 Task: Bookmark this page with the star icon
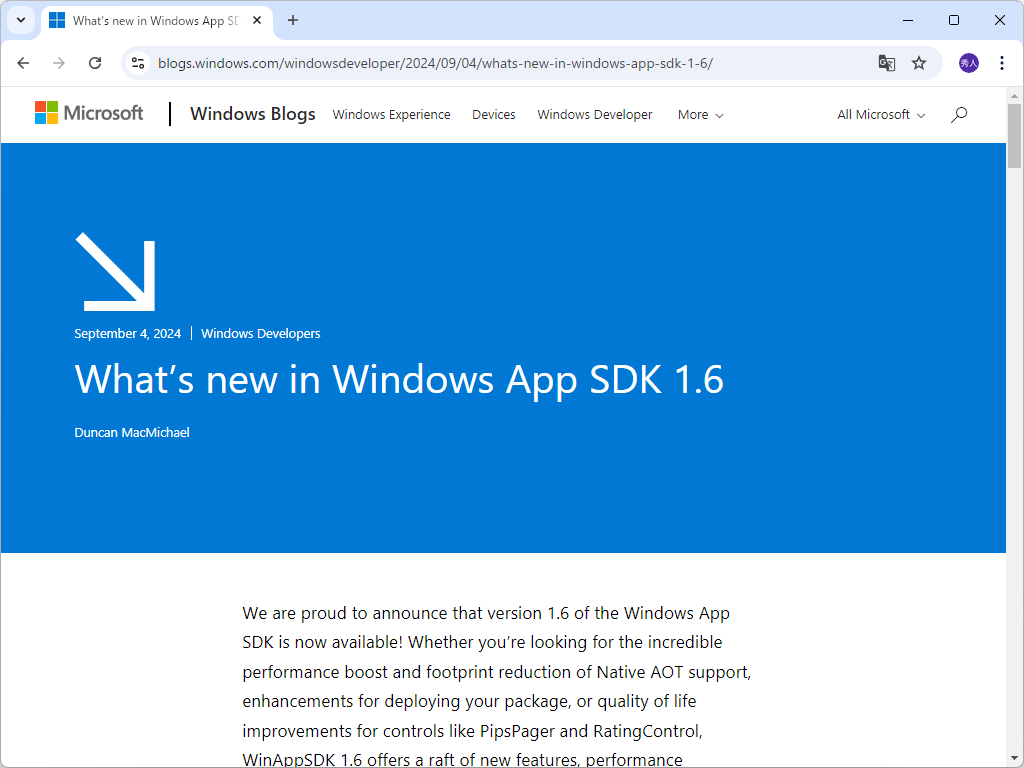coord(919,63)
